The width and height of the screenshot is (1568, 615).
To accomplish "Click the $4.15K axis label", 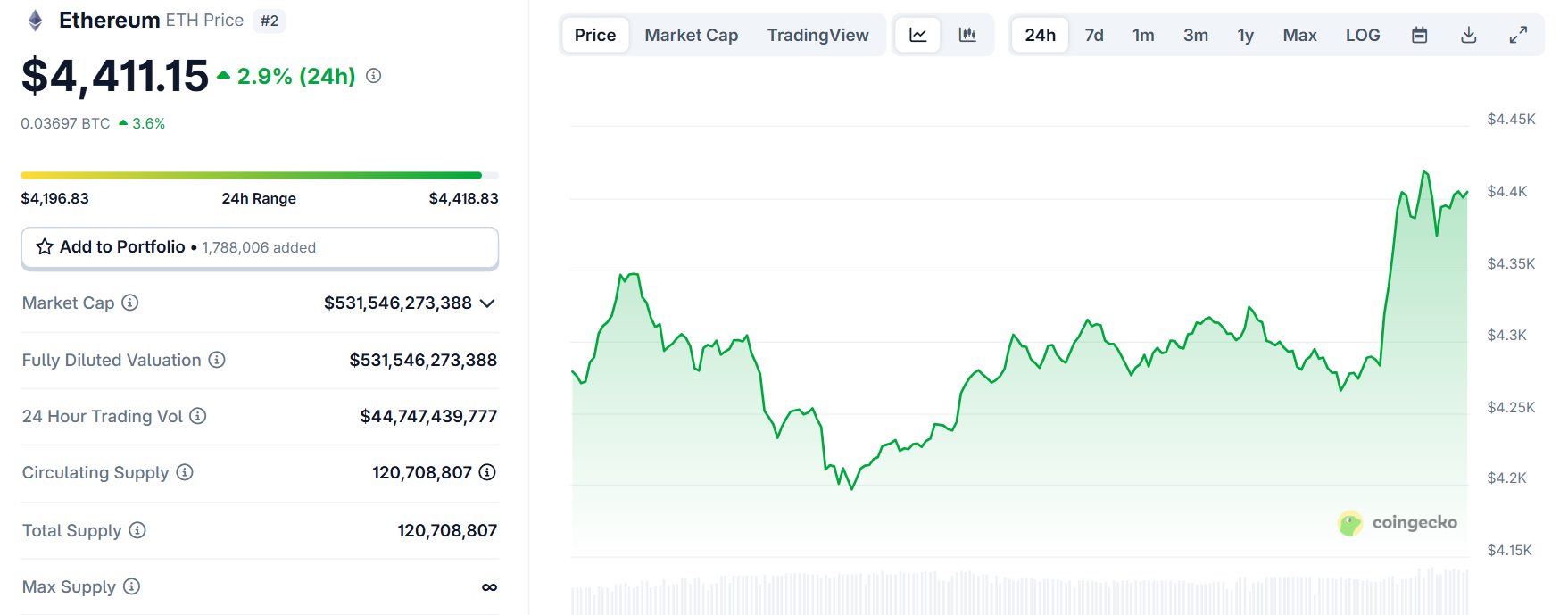I will (1510, 550).
